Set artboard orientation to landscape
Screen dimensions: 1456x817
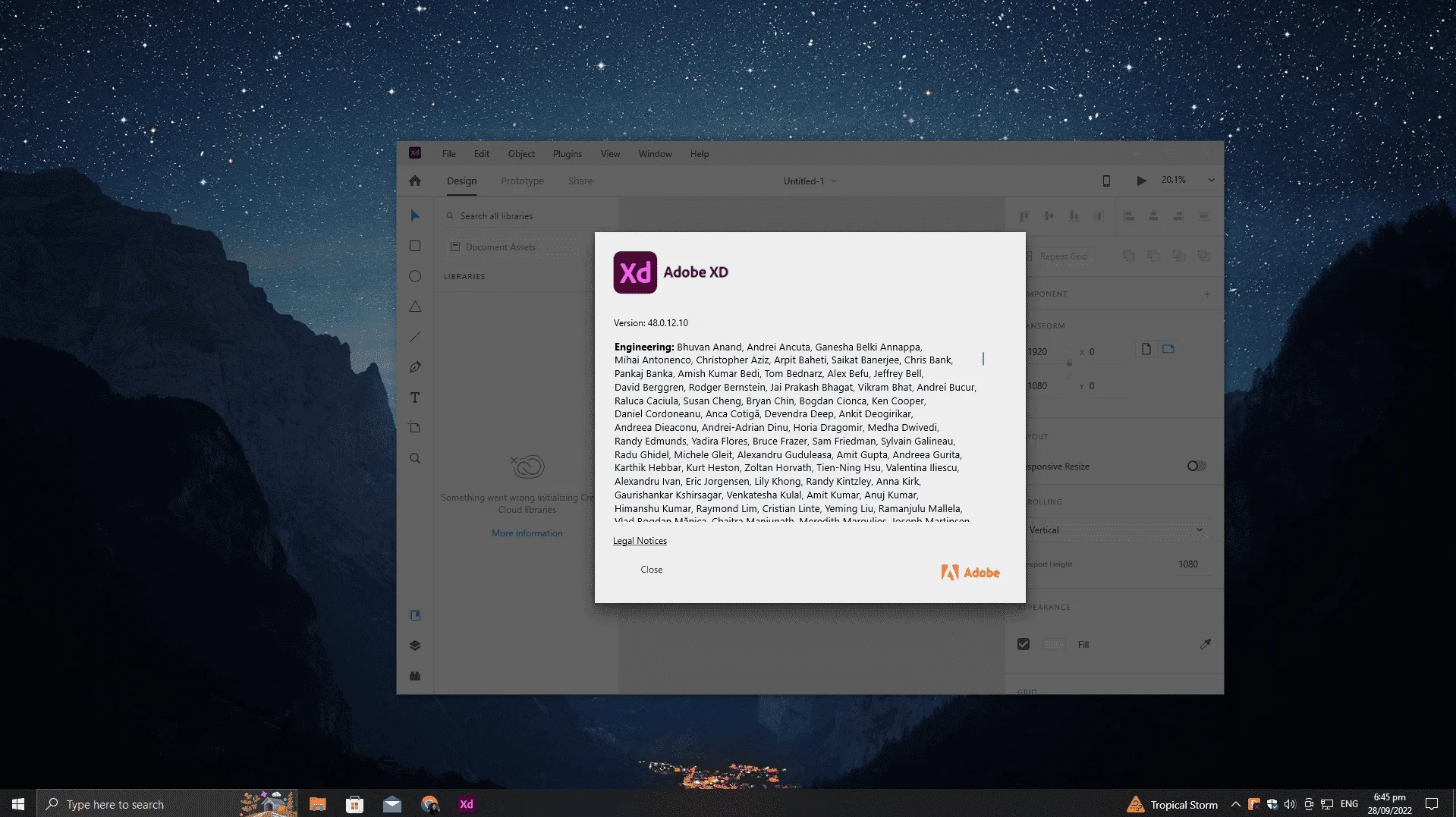coord(1168,349)
